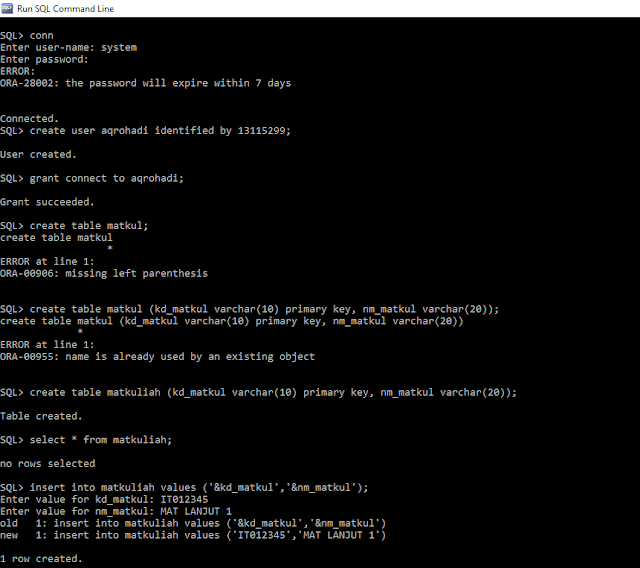Viewport: 640px width, 568px height.
Task: Click the SQL console icon in title bar
Action: point(7,8)
